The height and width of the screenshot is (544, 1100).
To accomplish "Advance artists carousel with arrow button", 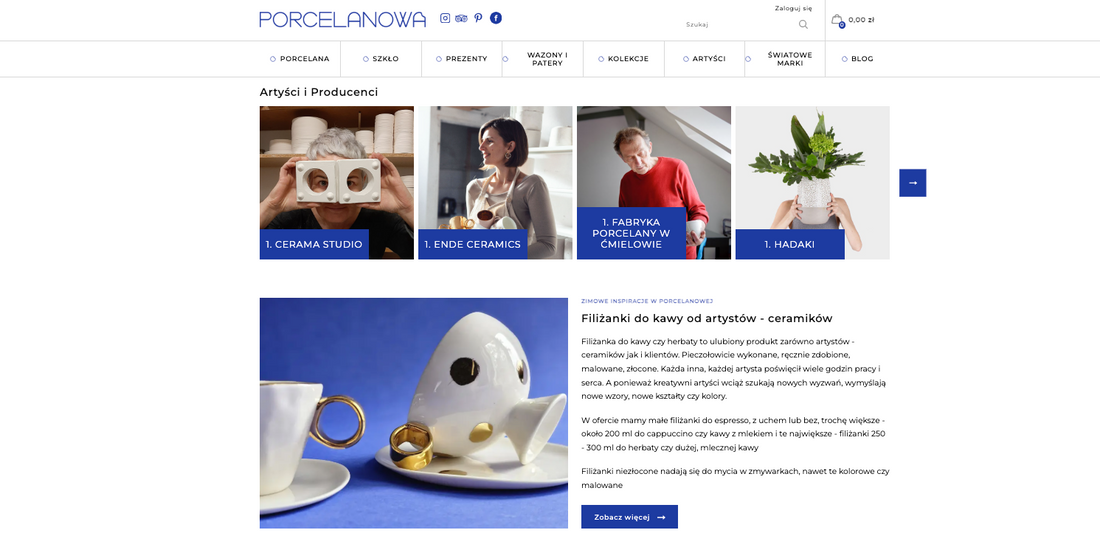I will [913, 183].
